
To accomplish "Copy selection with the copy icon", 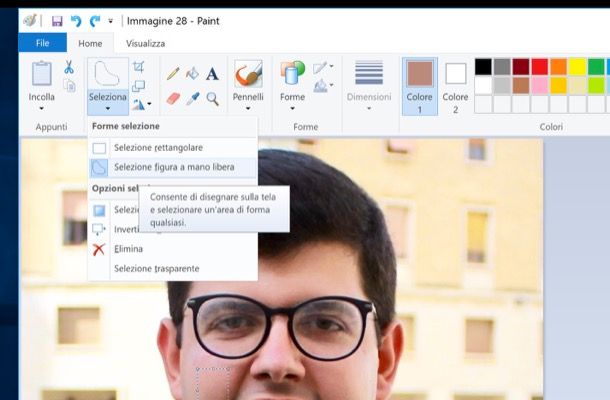I will coord(69,86).
